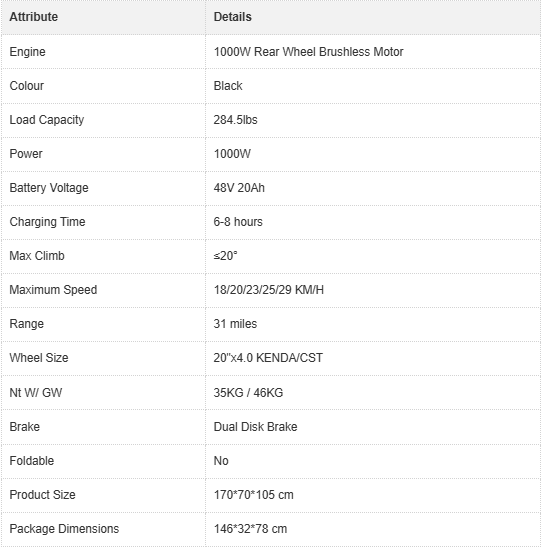Click the 48V 20Ah battery value

coord(239,188)
